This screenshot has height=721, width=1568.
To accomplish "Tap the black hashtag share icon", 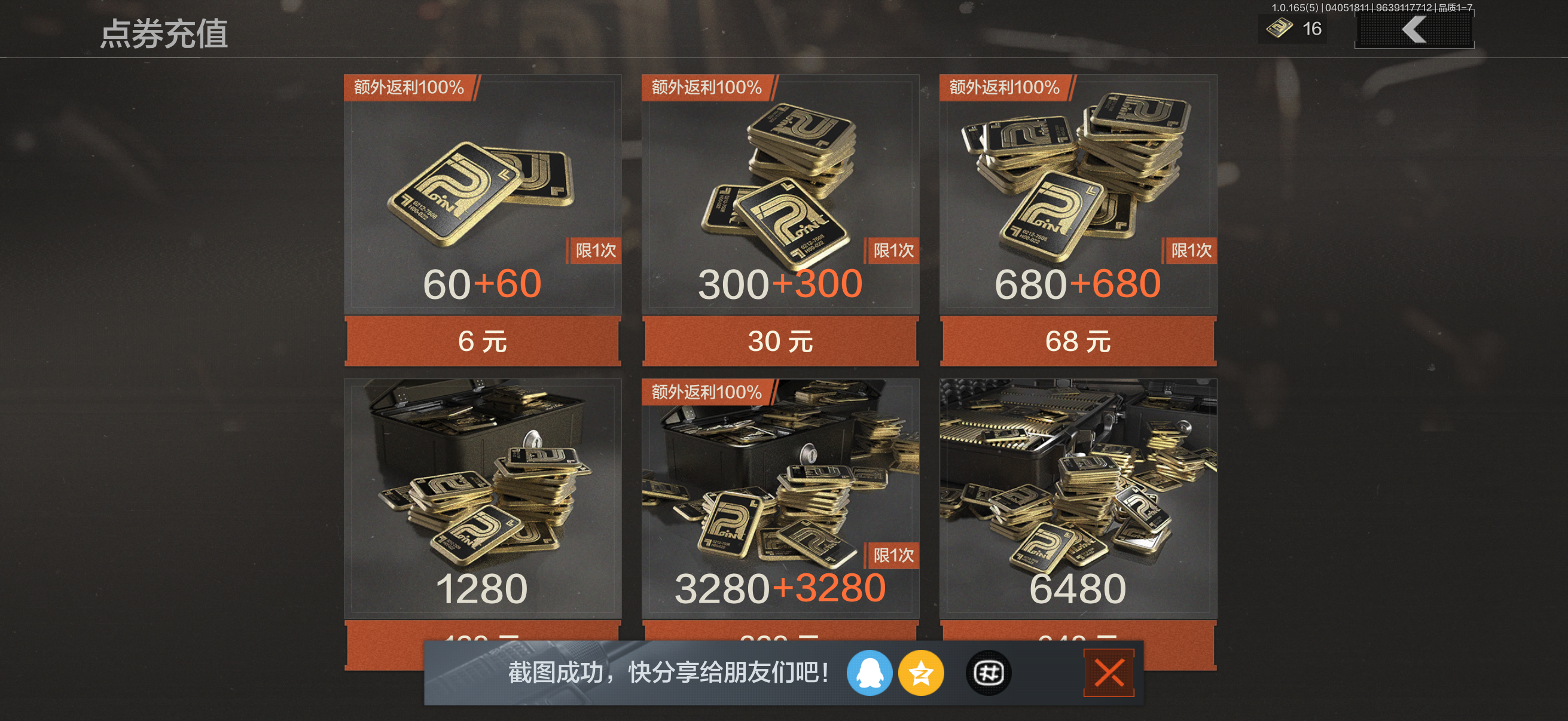I will point(989,673).
